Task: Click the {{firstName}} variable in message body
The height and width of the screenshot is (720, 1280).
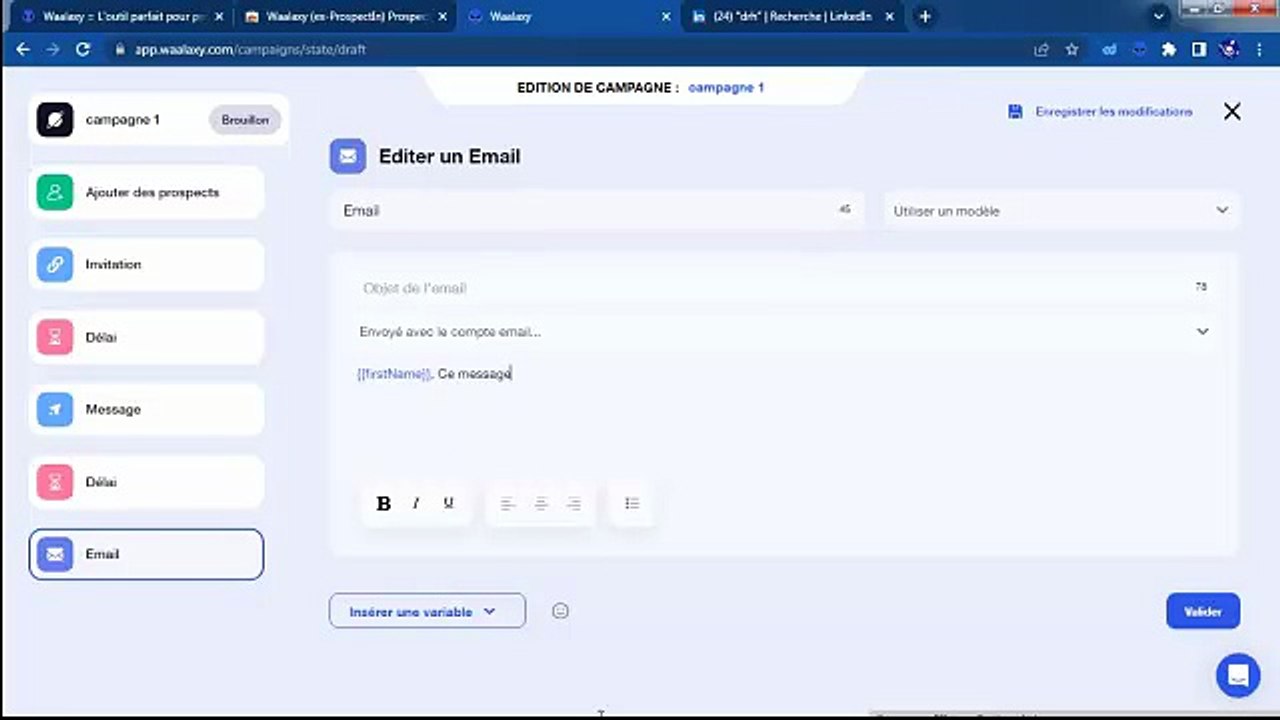Action: point(394,373)
